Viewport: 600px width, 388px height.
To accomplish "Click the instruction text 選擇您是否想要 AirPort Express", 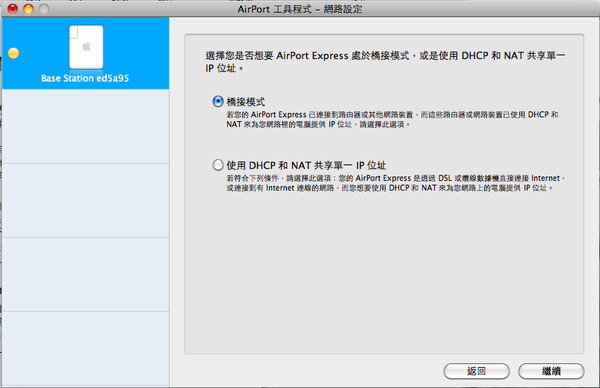I will click(385, 62).
